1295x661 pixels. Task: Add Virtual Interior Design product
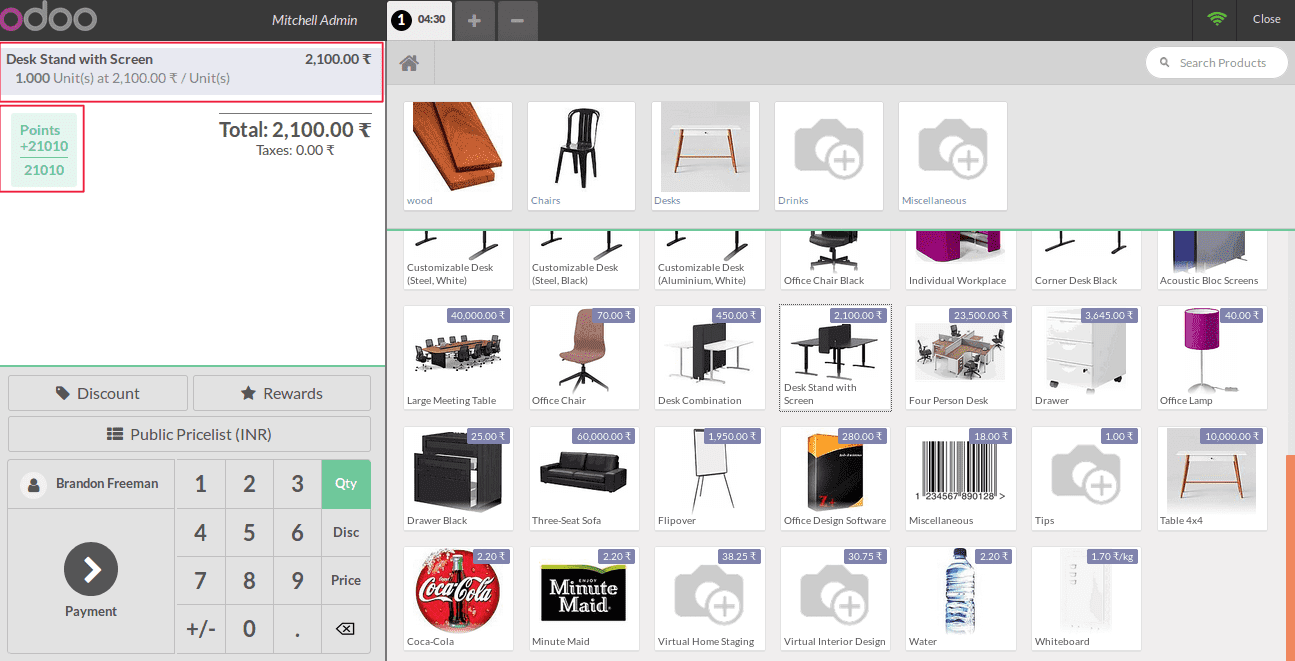tap(835, 598)
